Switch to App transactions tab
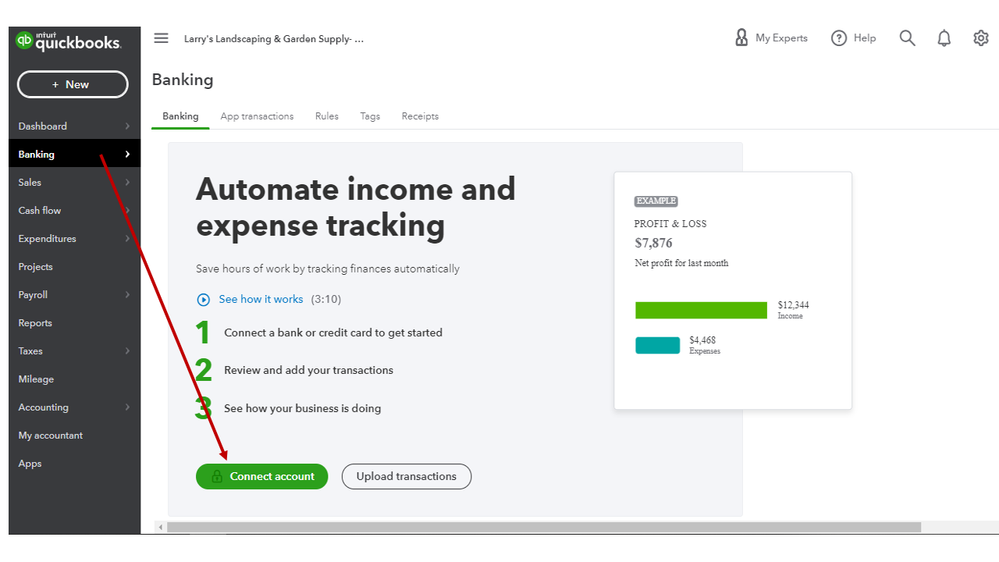 257,116
